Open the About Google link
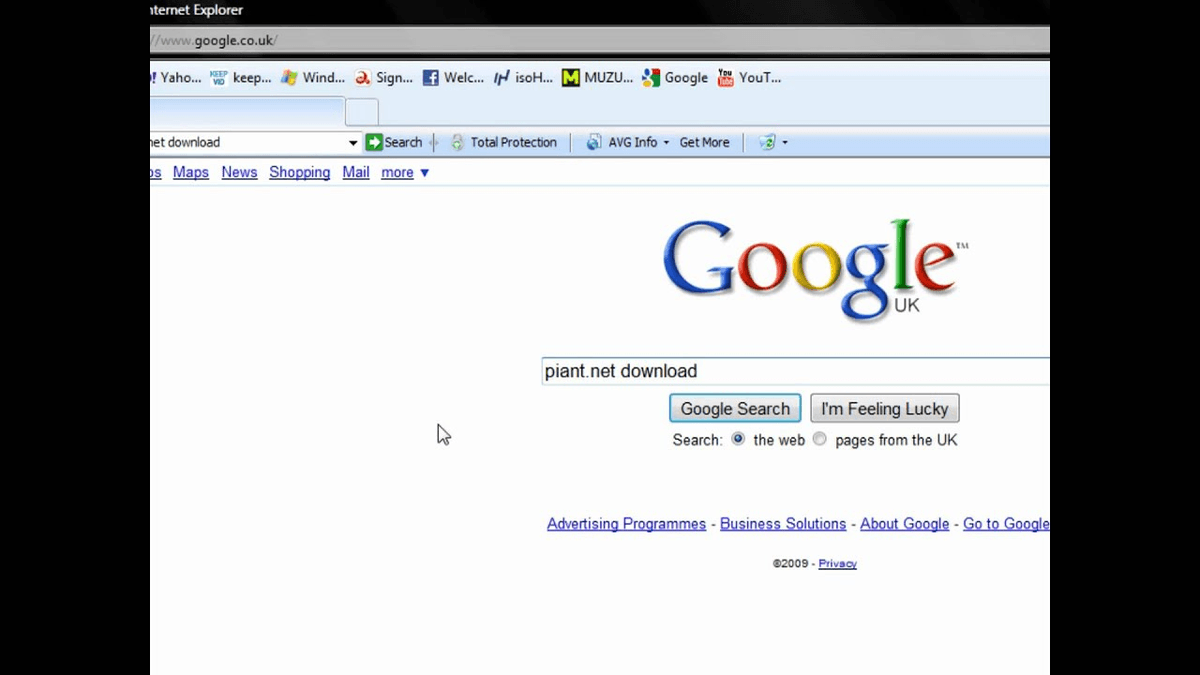1200x675 pixels. pos(905,524)
